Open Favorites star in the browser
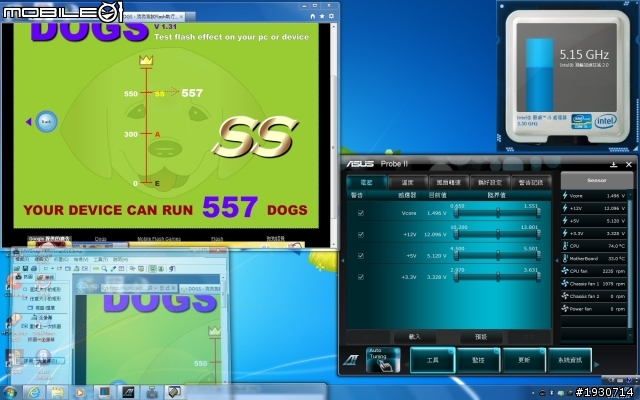The height and width of the screenshot is (400, 640). (x=322, y=16)
